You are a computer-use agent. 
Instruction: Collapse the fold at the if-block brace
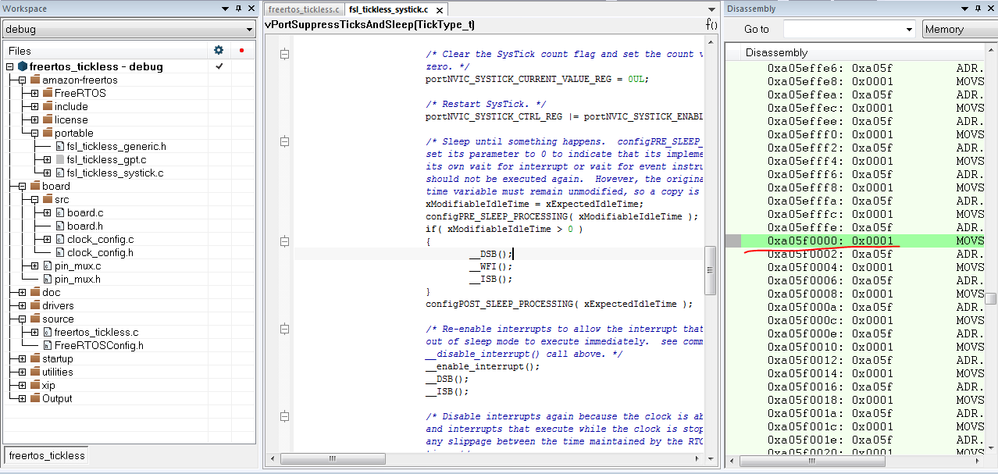[285, 241]
